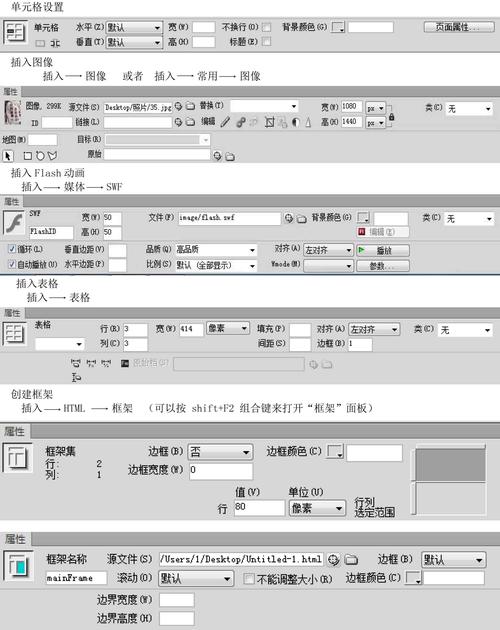Select the pointer hotspot tool
Screen dimensions: 500x630
coord(8,156)
